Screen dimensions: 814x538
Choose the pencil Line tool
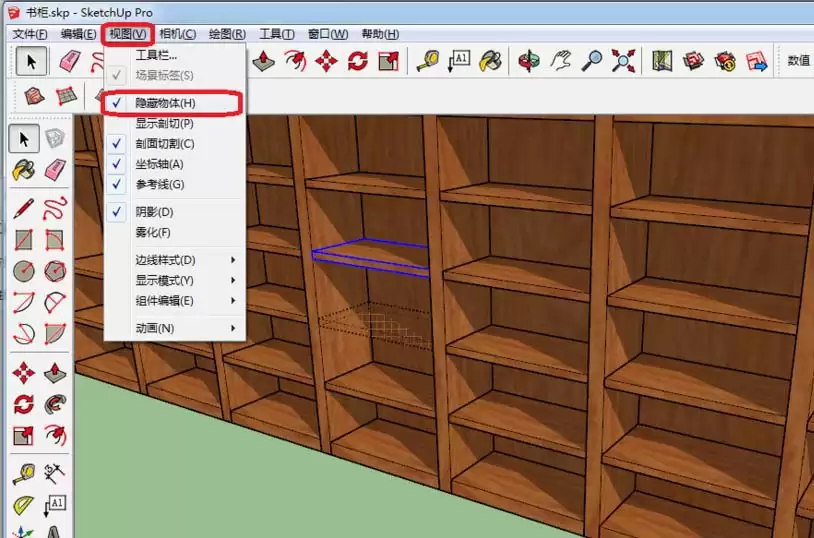(24, 209)
